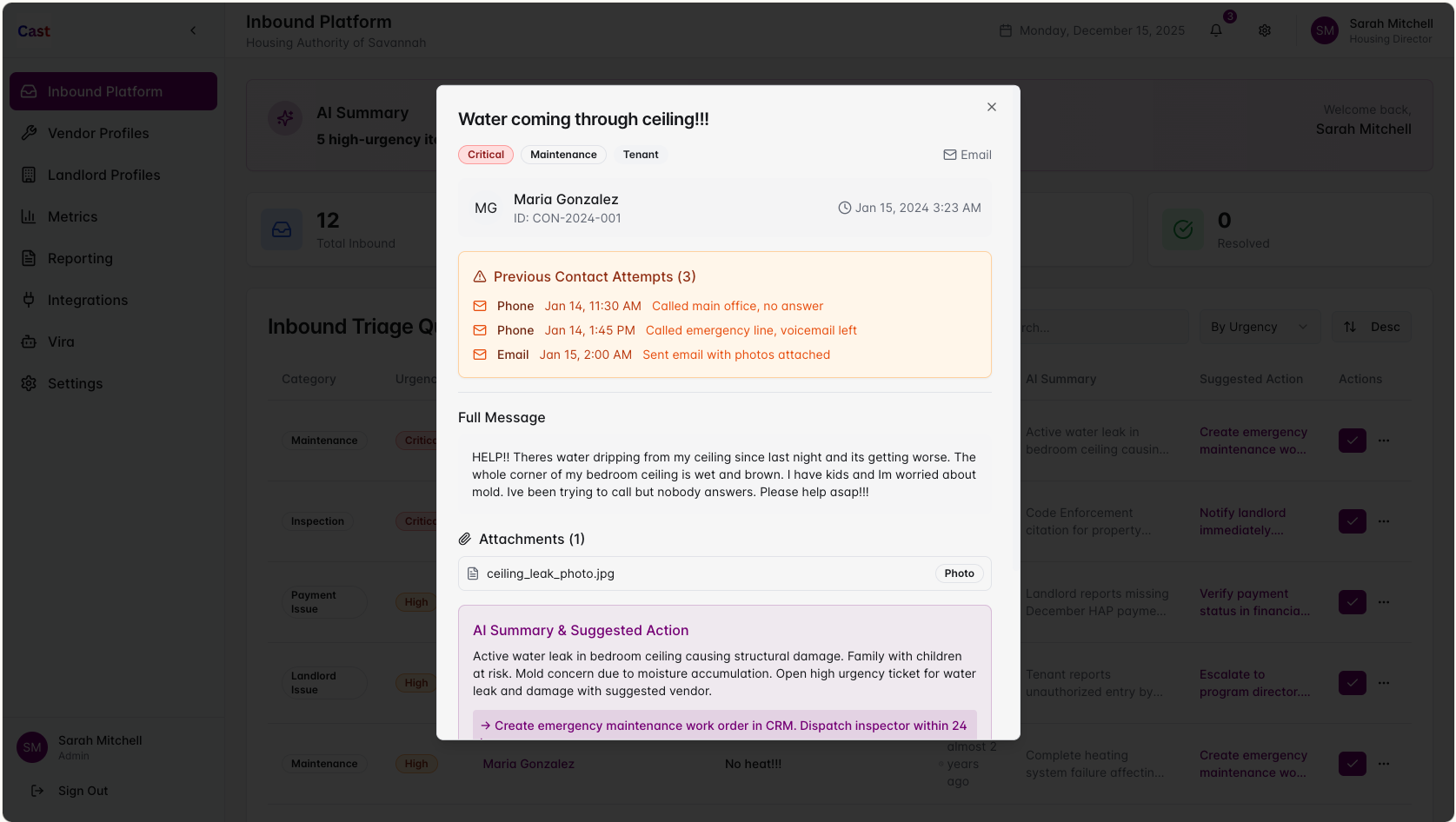This screenshot has width=1456, height=822.
Task: Open Inbound Platform in the sidebar
Action: [x=113, y=91]
